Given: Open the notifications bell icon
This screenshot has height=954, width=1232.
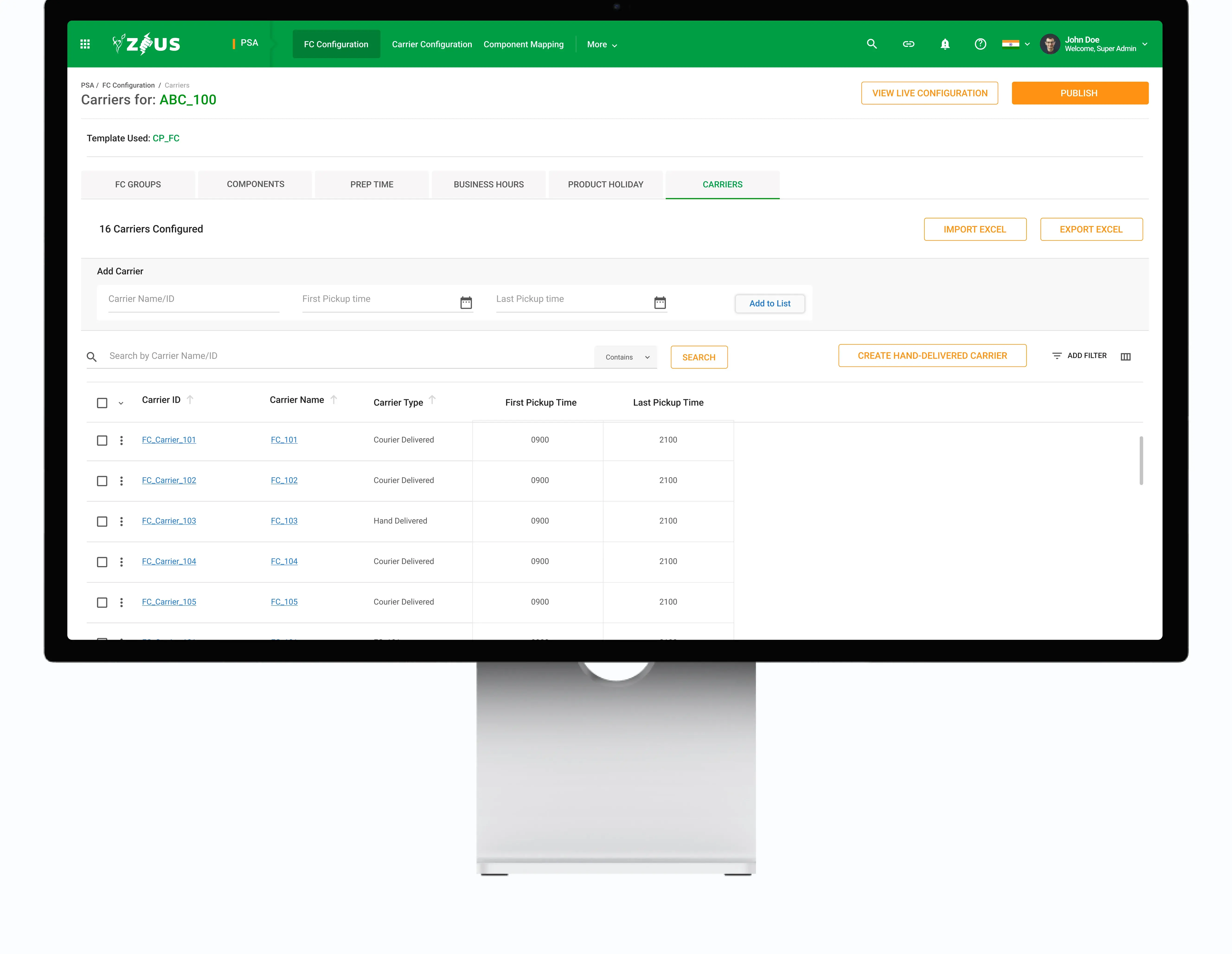Looking at the screenshot, I should pyautogui.click(x=945, y=44).
